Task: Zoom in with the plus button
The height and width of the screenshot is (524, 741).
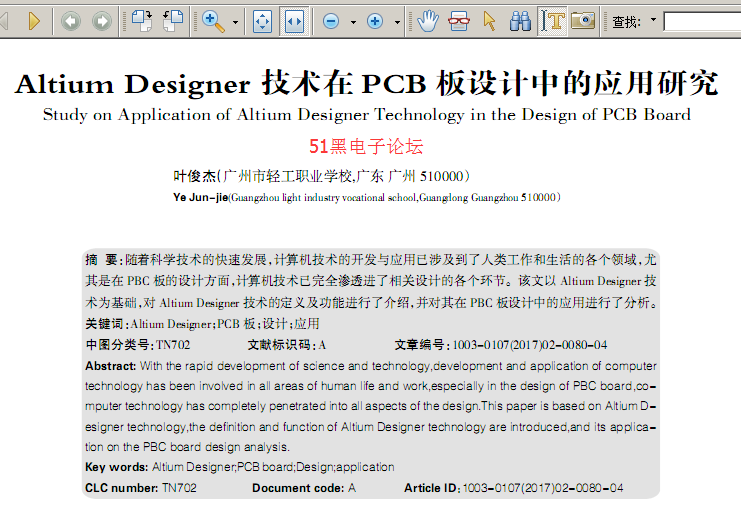Action: (375, 21)
